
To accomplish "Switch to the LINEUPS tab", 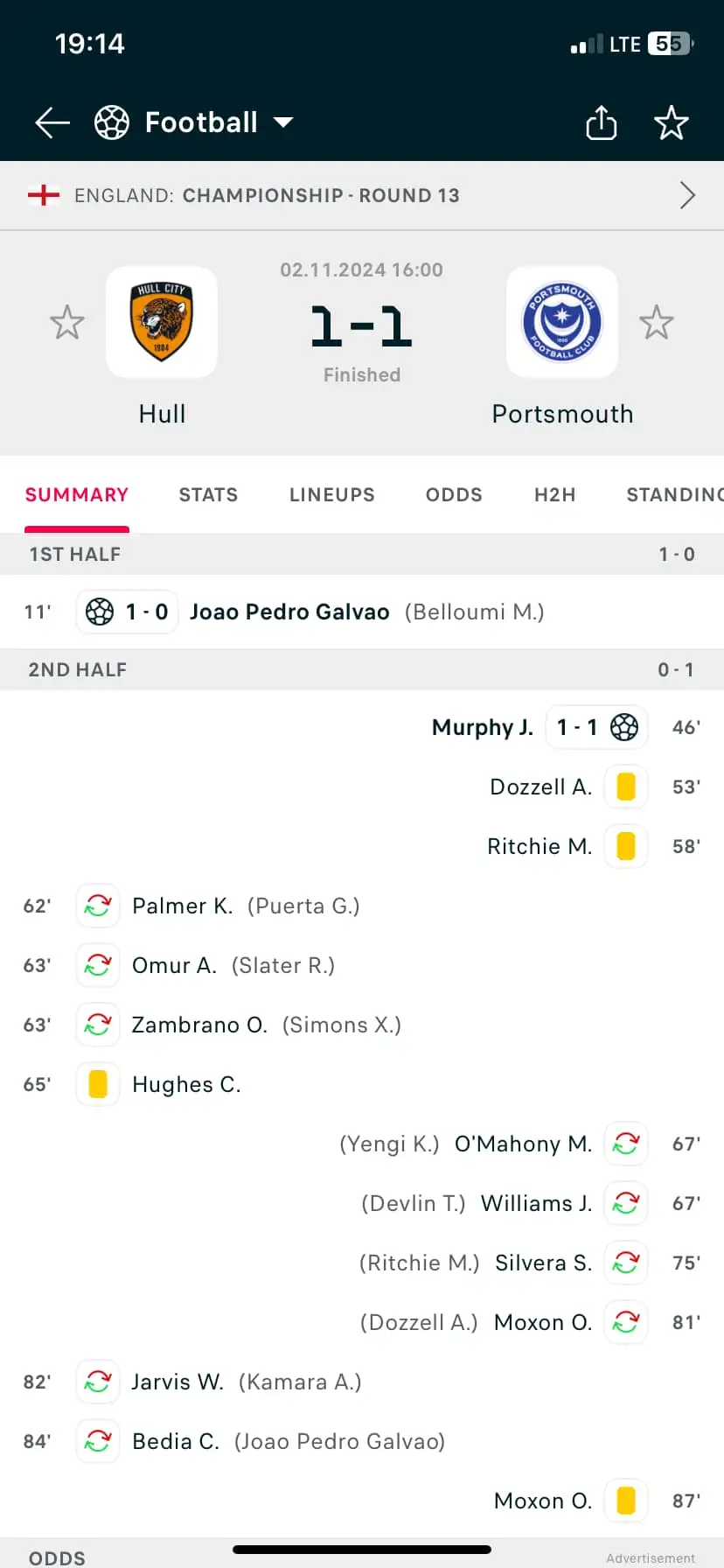I will point(332,495).
